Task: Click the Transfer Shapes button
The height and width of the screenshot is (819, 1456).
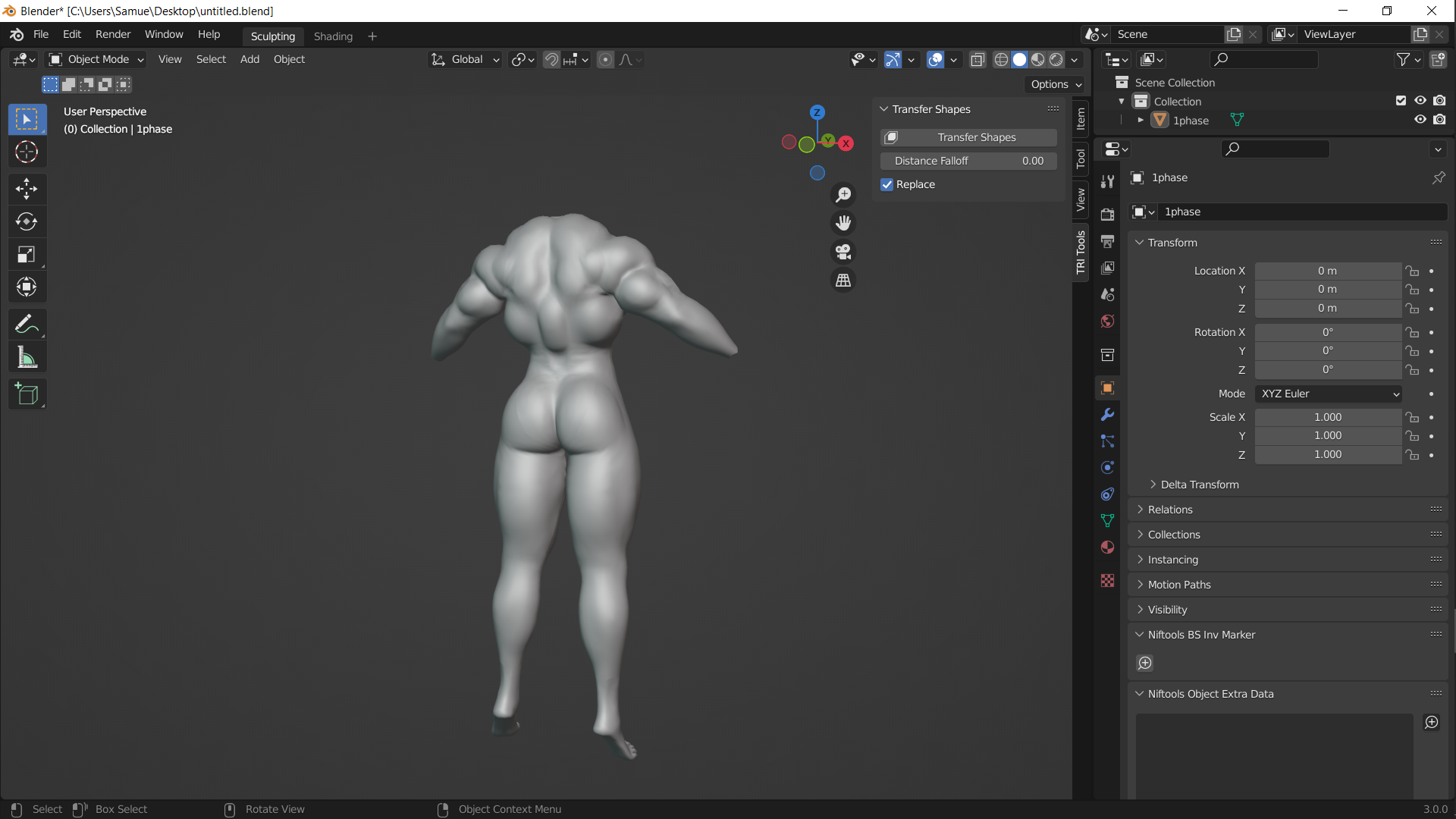Action: point(968,137)
